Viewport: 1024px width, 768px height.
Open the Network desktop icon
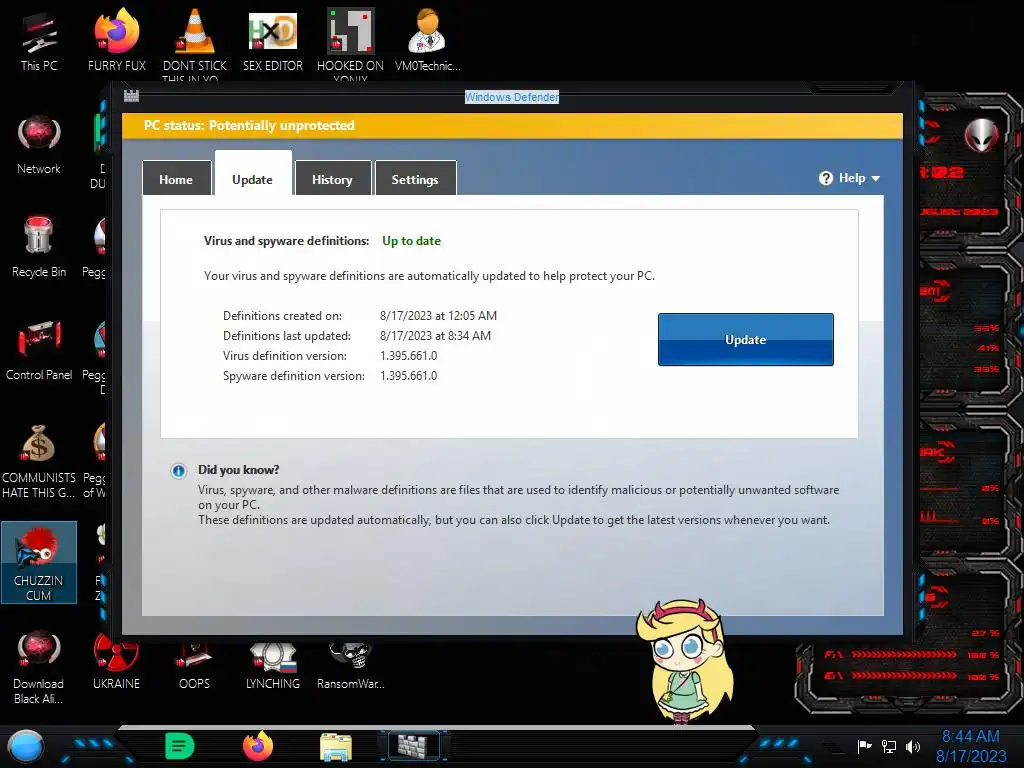click(x=39, y=145)
